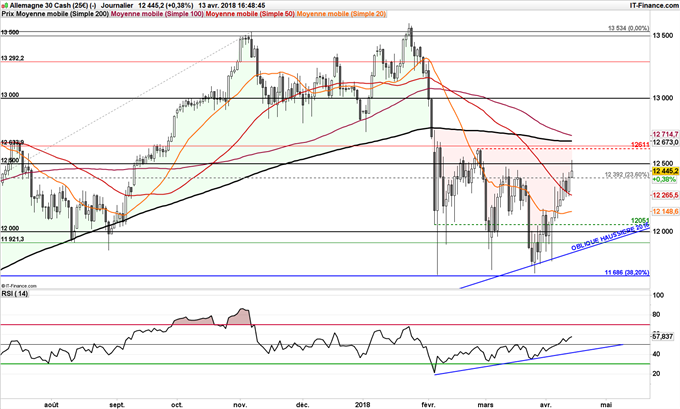The height and width of the screenshot is (409, 680).
Task: Click août on the time axis
Action: coord(51,405)
